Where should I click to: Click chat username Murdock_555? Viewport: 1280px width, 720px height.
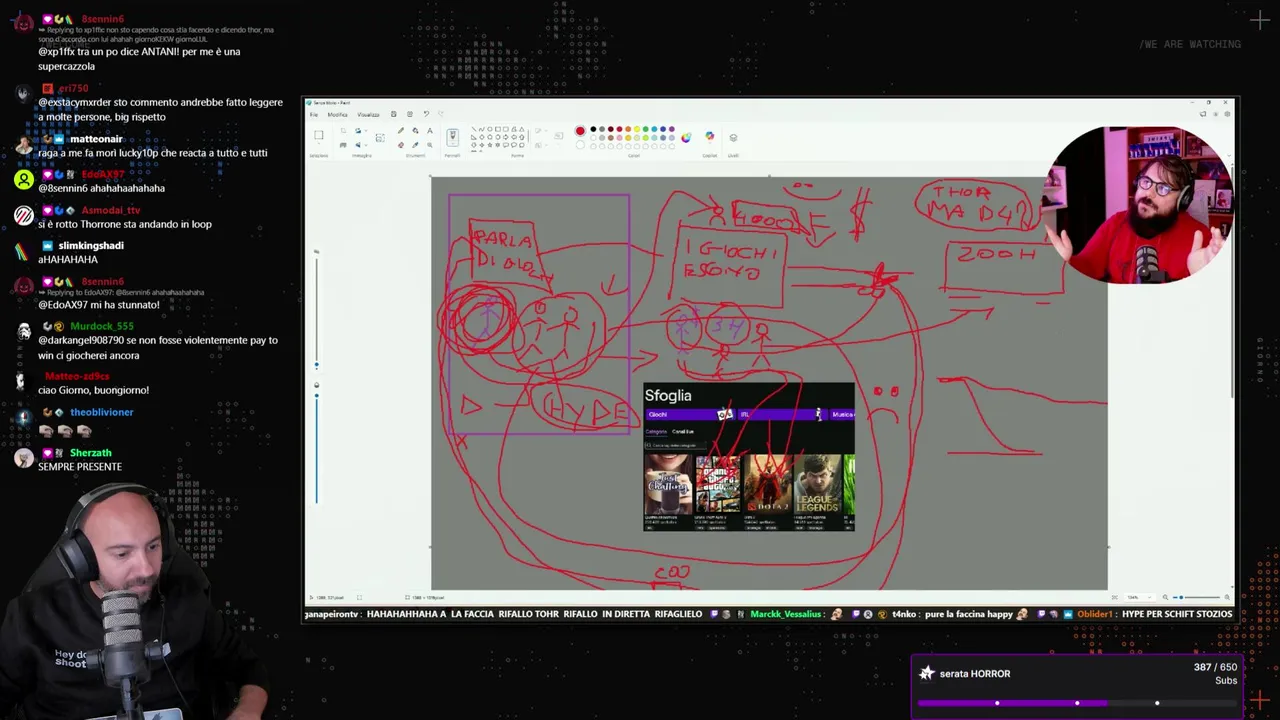click(x=101, y=326)
